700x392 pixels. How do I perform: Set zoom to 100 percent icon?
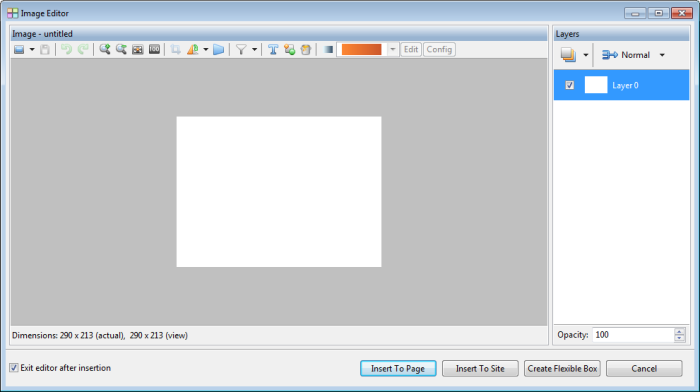point(154,50)
